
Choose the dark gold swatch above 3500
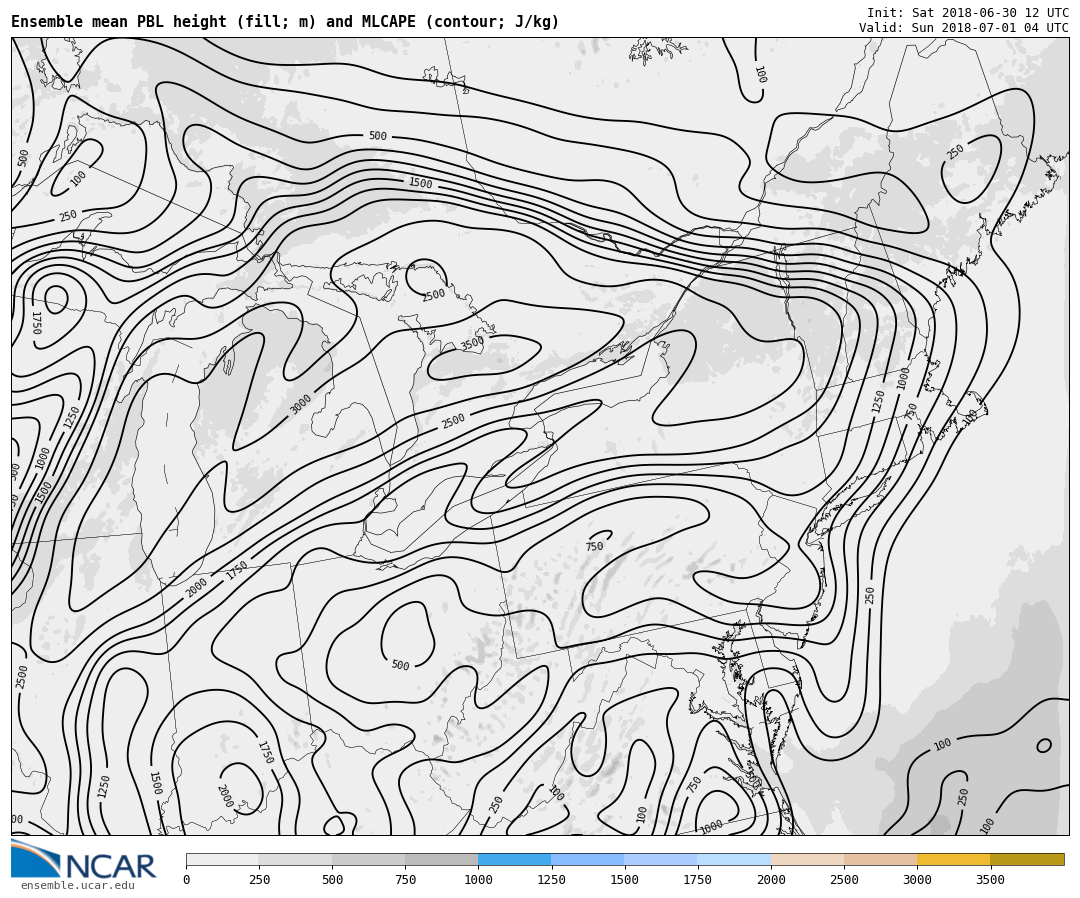[x=1027, y=859]
